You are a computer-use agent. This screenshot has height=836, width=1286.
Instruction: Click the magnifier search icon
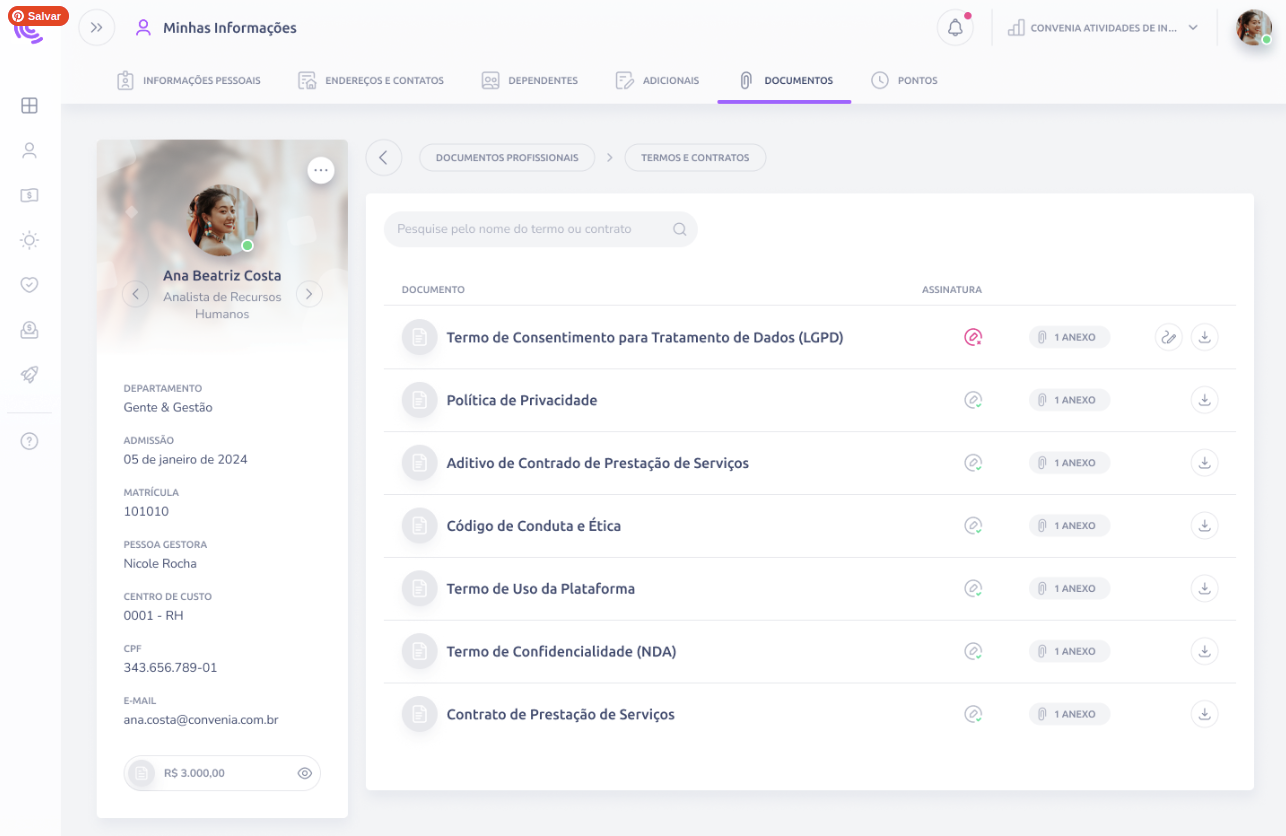(680, 229)
